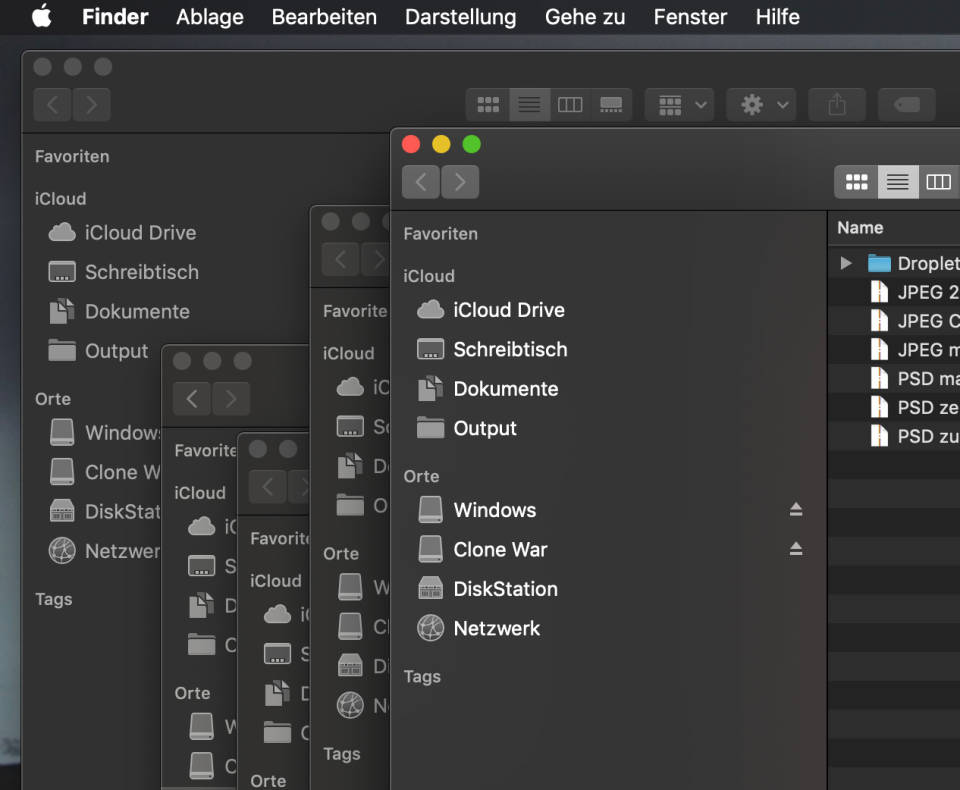Image resolution: width=960 pixels, height=790 pixels.
Task: Select Output folder in front window sidebar
Action: tap(467, 428)
